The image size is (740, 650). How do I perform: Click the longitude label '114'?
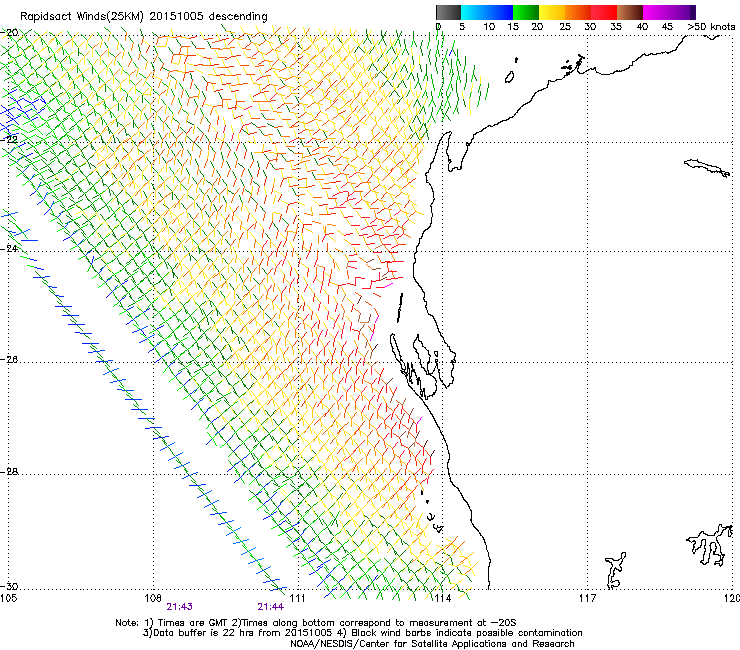pos(442,599)
